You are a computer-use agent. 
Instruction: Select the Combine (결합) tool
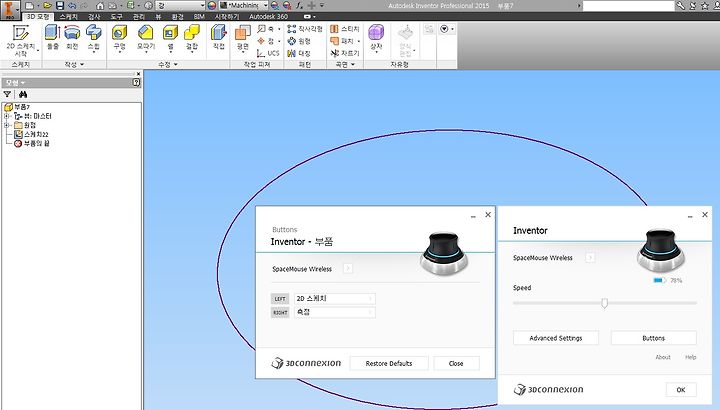(x=191, y=38)
